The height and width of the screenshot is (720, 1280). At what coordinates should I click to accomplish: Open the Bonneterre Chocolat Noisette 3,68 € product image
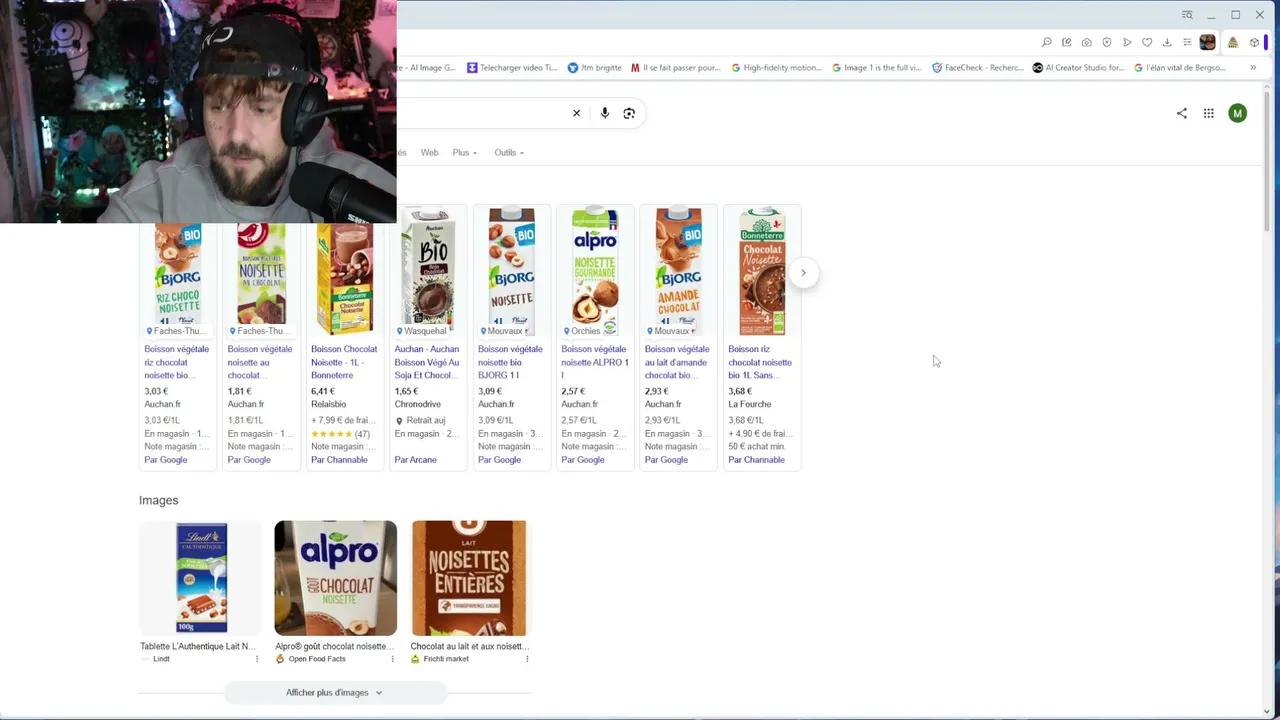click(762, 271)
